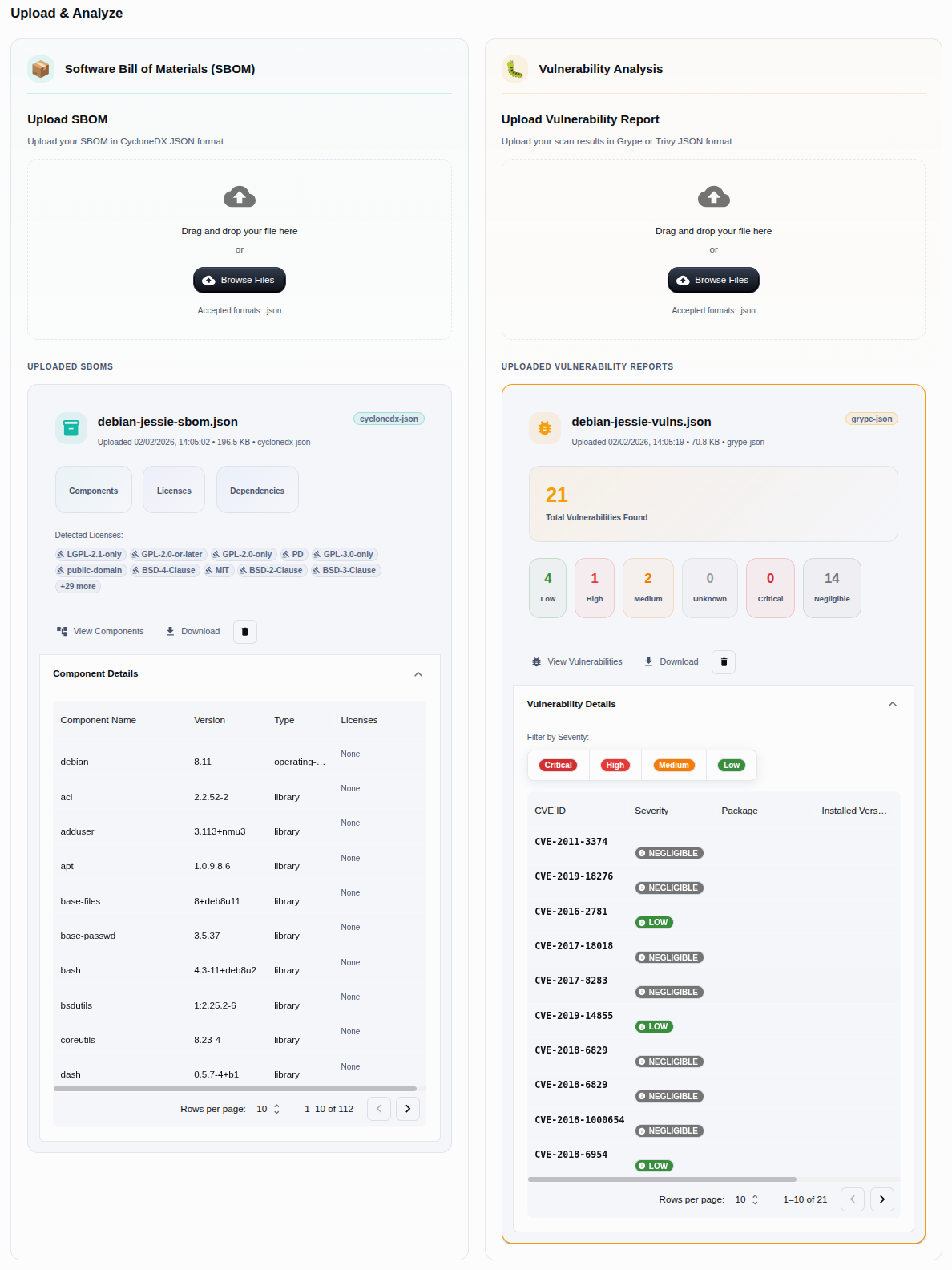Click View Vulnerabilities button
Viewport: 952px width, 1270px height.
577,662
